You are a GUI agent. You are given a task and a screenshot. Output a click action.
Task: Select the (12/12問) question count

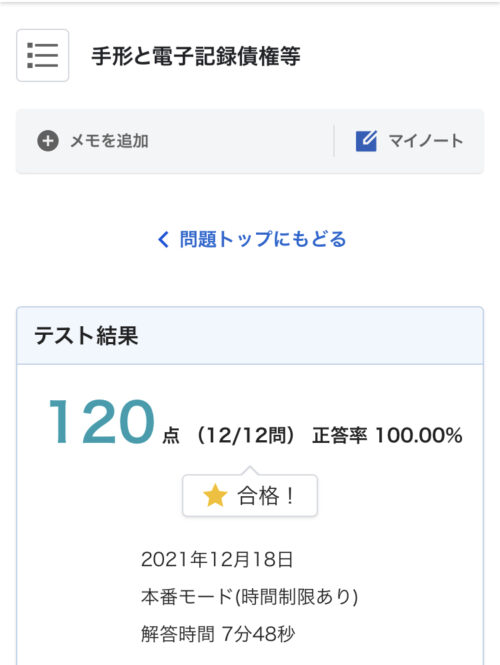pyautogui.click(x=246, y=436)
